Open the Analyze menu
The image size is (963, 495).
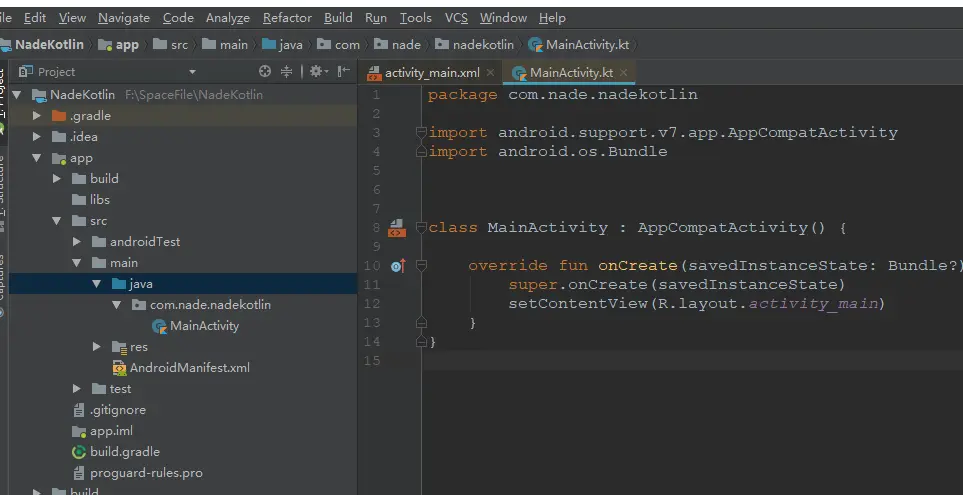pos(228,18)
